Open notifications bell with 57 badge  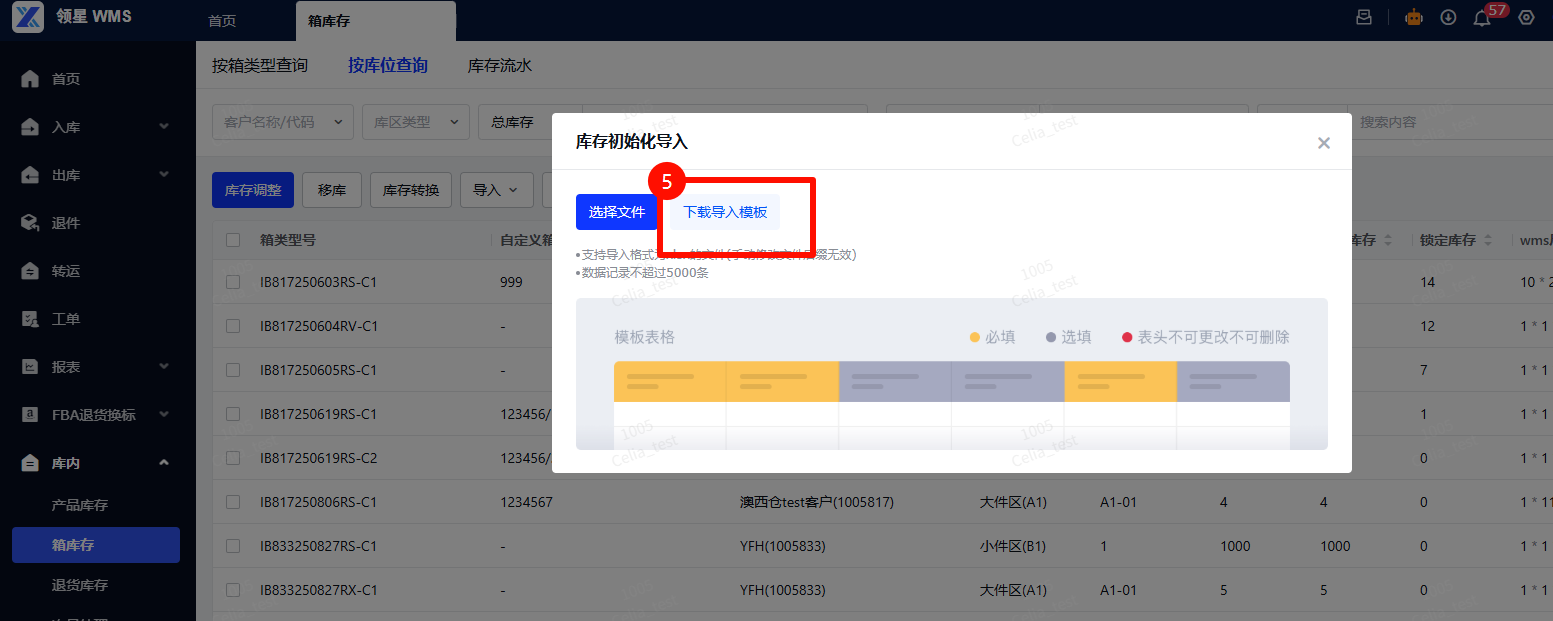pyautogui.click(x=1482, y=18)
